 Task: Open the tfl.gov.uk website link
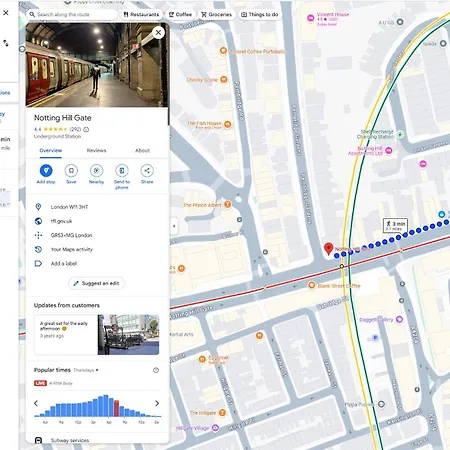click(x=61, y=221)
